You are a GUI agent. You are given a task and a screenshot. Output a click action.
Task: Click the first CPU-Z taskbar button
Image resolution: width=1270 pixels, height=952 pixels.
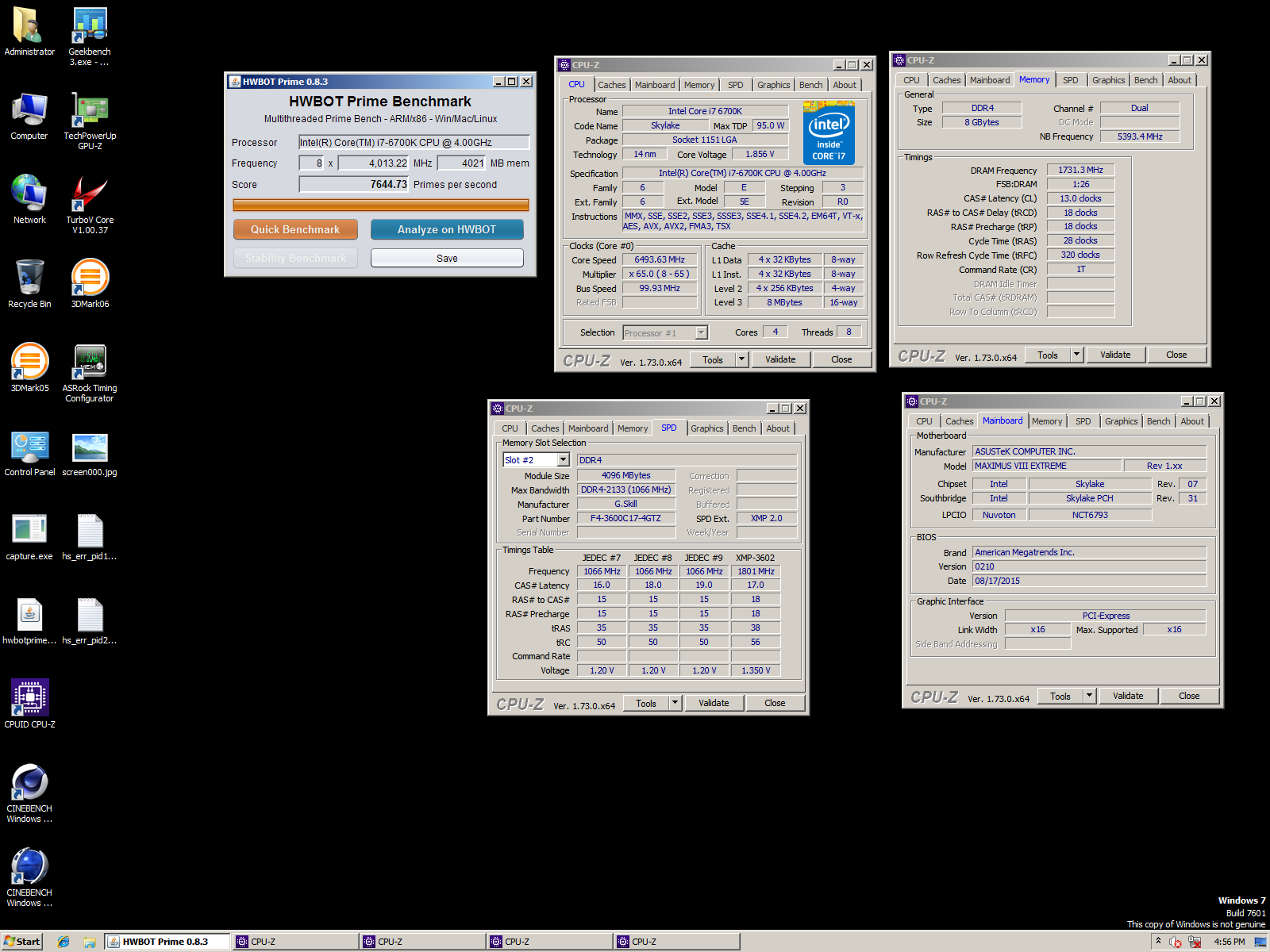click(x=294, y=942)
